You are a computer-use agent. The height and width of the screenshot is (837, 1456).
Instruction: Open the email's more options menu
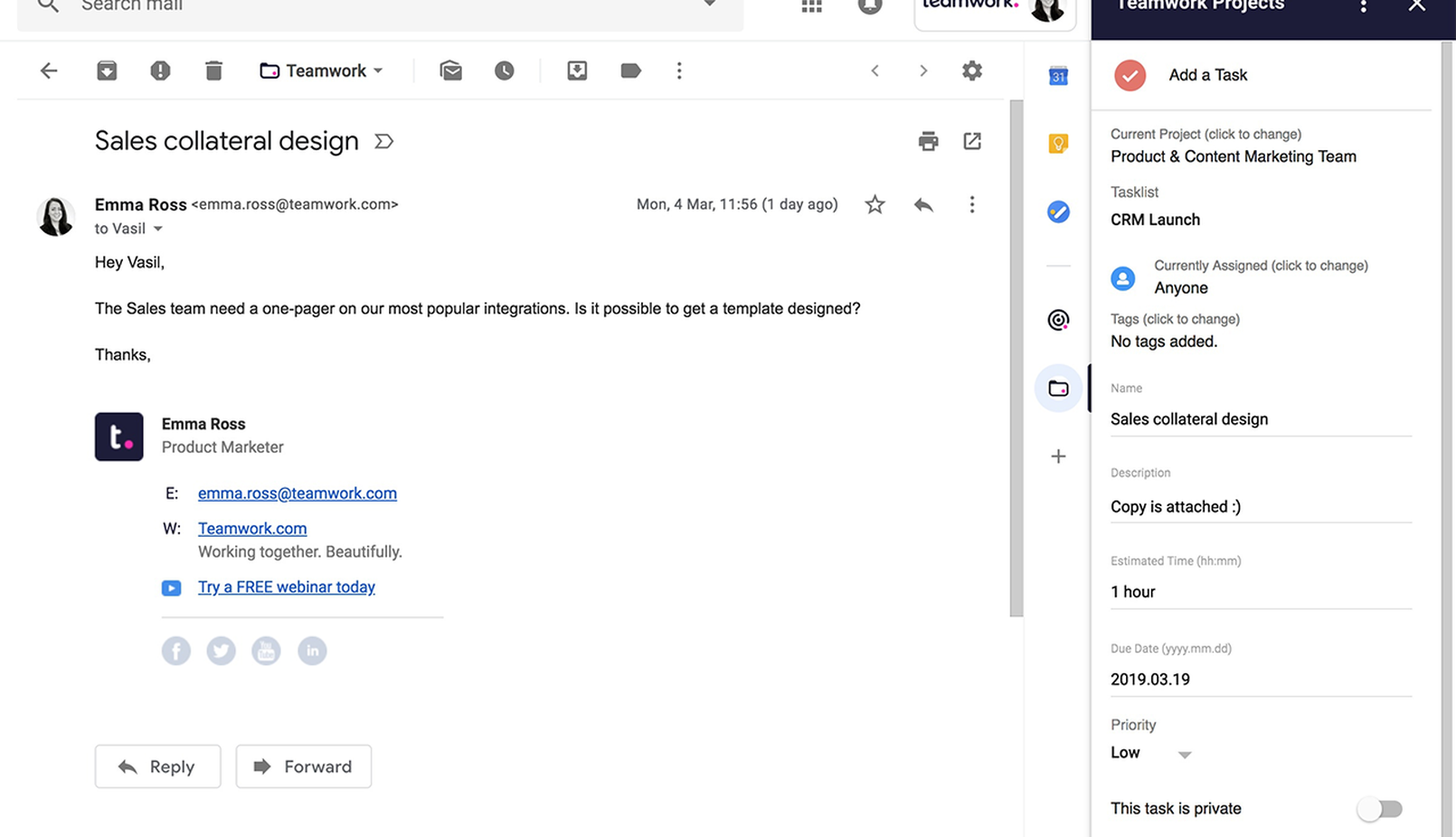[972, 204]
